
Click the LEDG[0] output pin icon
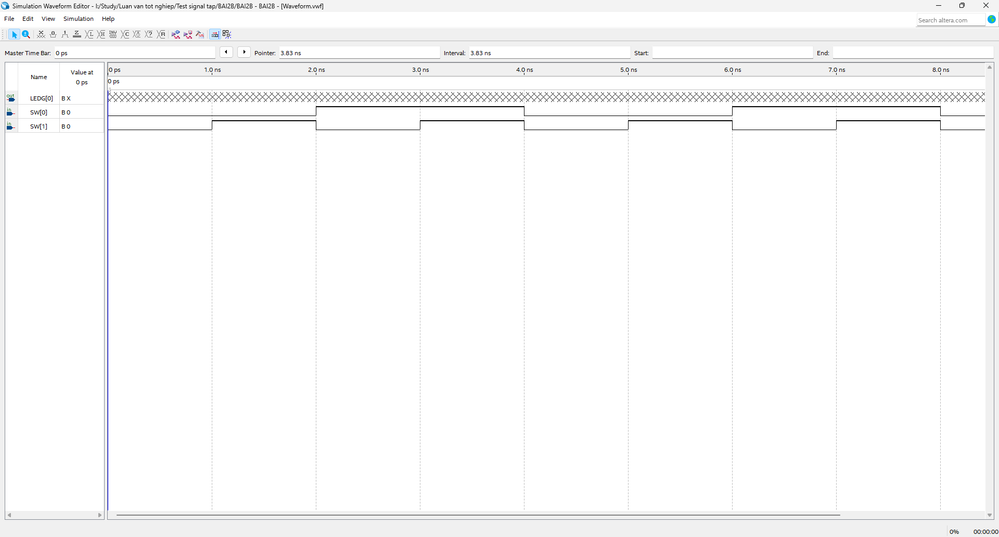[11, 98]
